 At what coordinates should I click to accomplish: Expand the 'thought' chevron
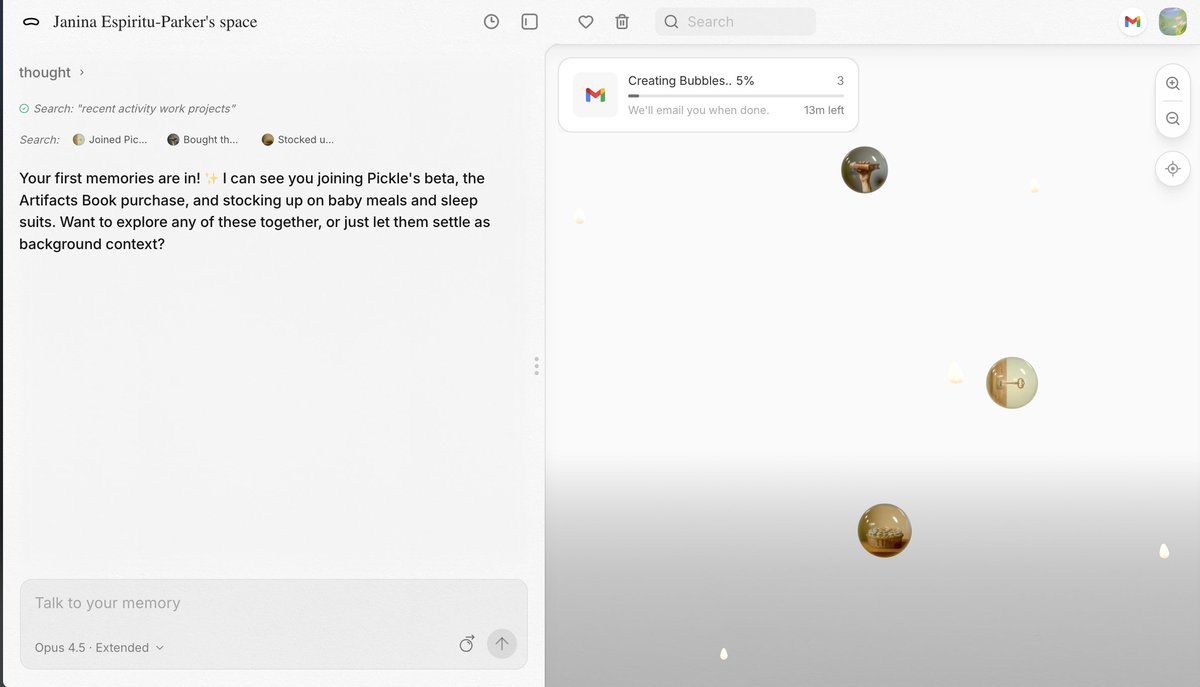pos(82,72)
